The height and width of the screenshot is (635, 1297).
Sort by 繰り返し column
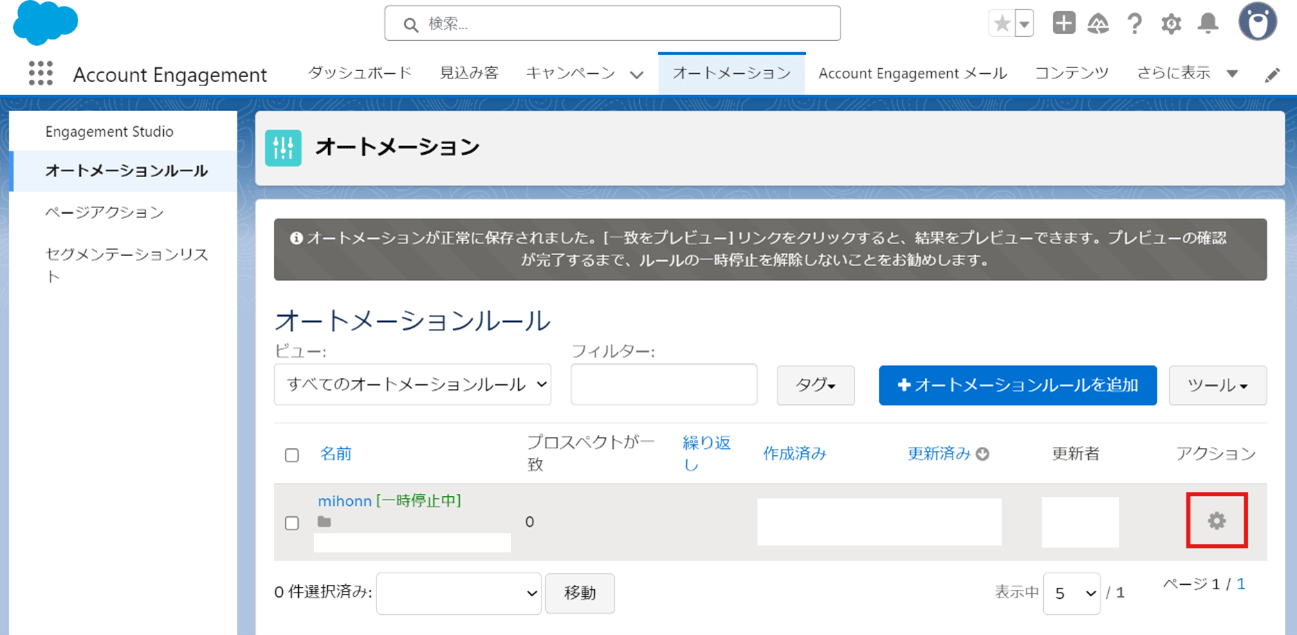[x=707, y=454]
